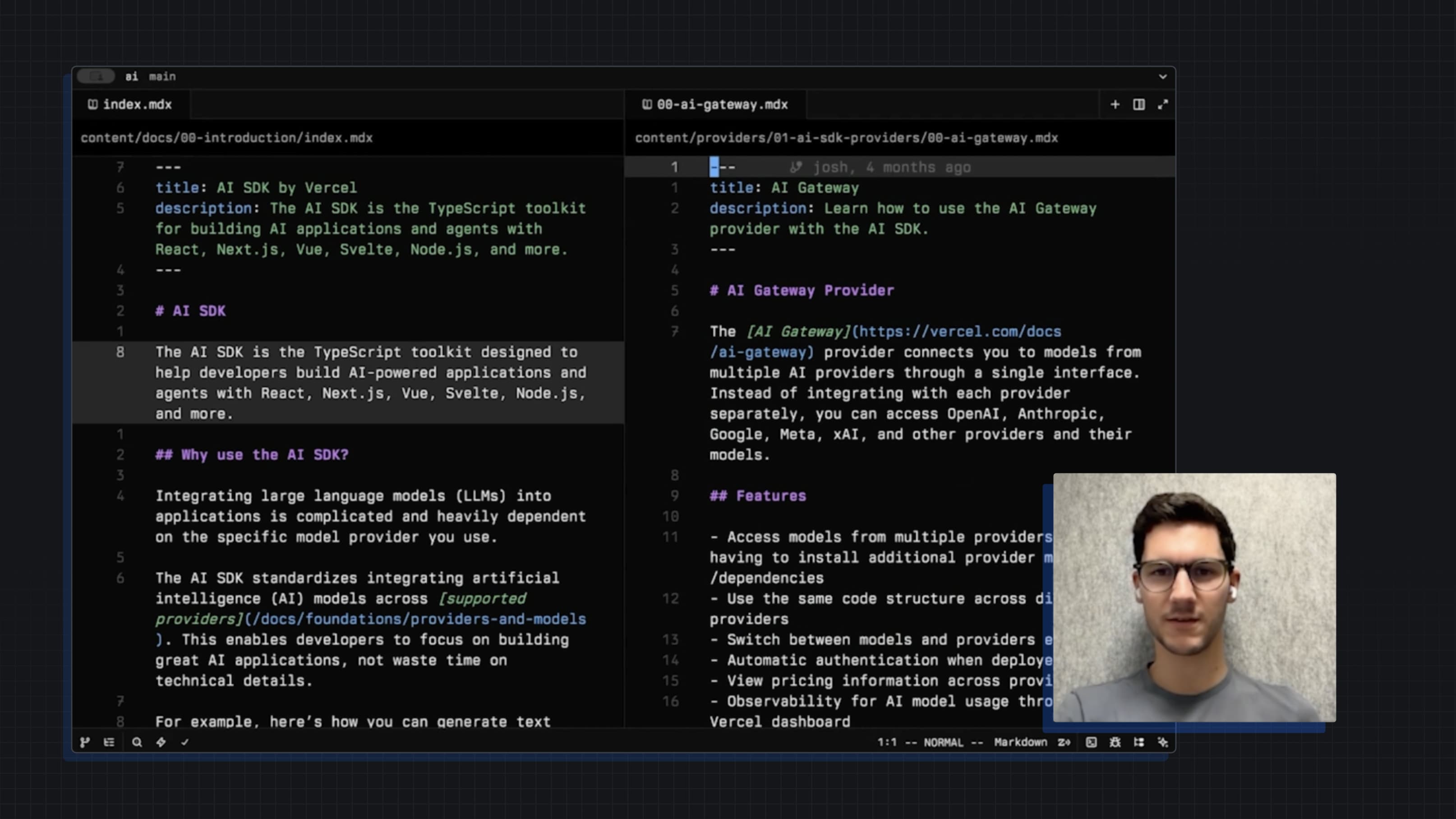This screenshot has height=819, width=1456.
Task: Open the outline panel icon
Action: click(109, 742)
